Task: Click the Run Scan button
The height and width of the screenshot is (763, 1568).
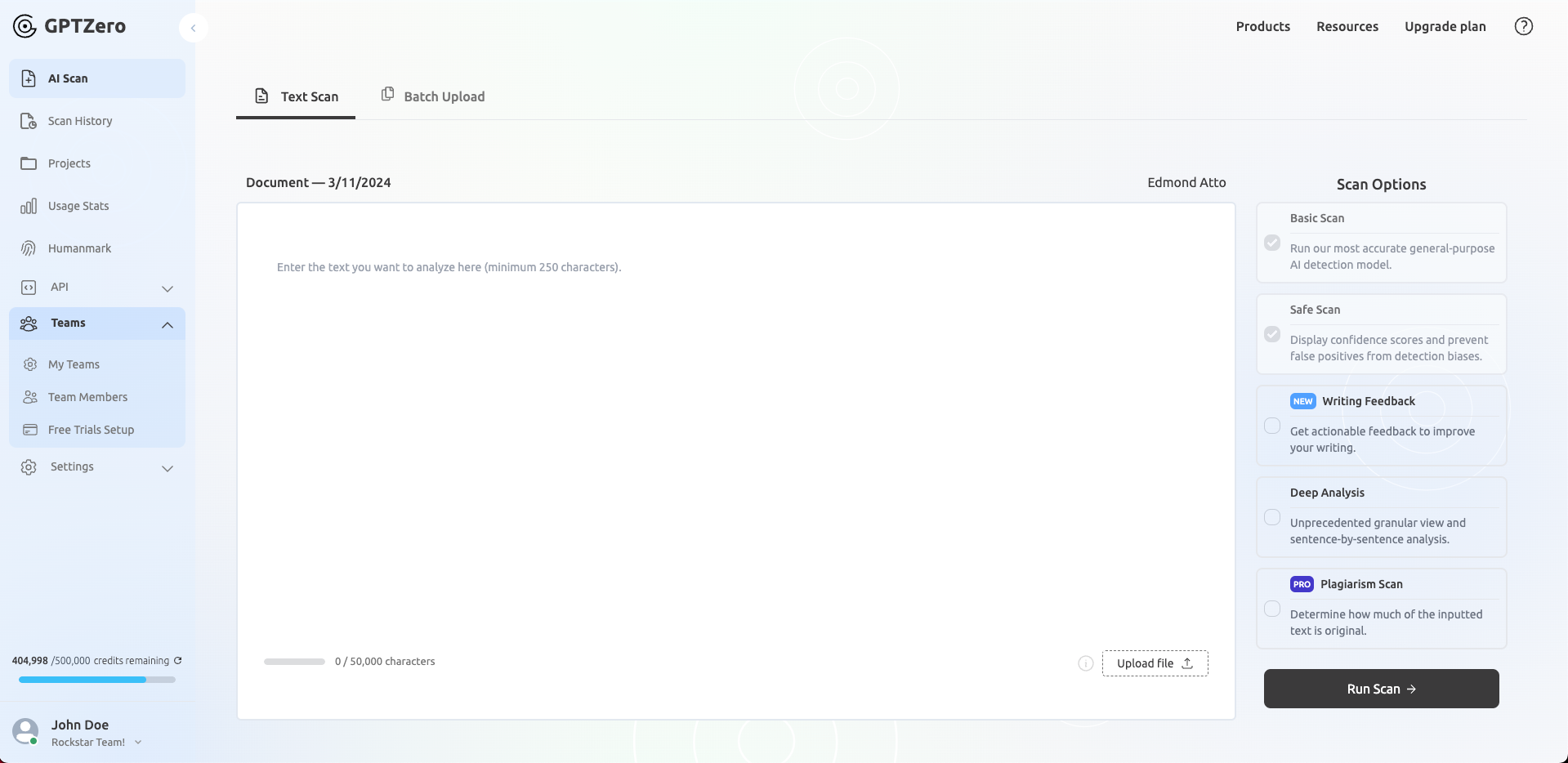Action: pyautogui.click(x=1380, y=689)
